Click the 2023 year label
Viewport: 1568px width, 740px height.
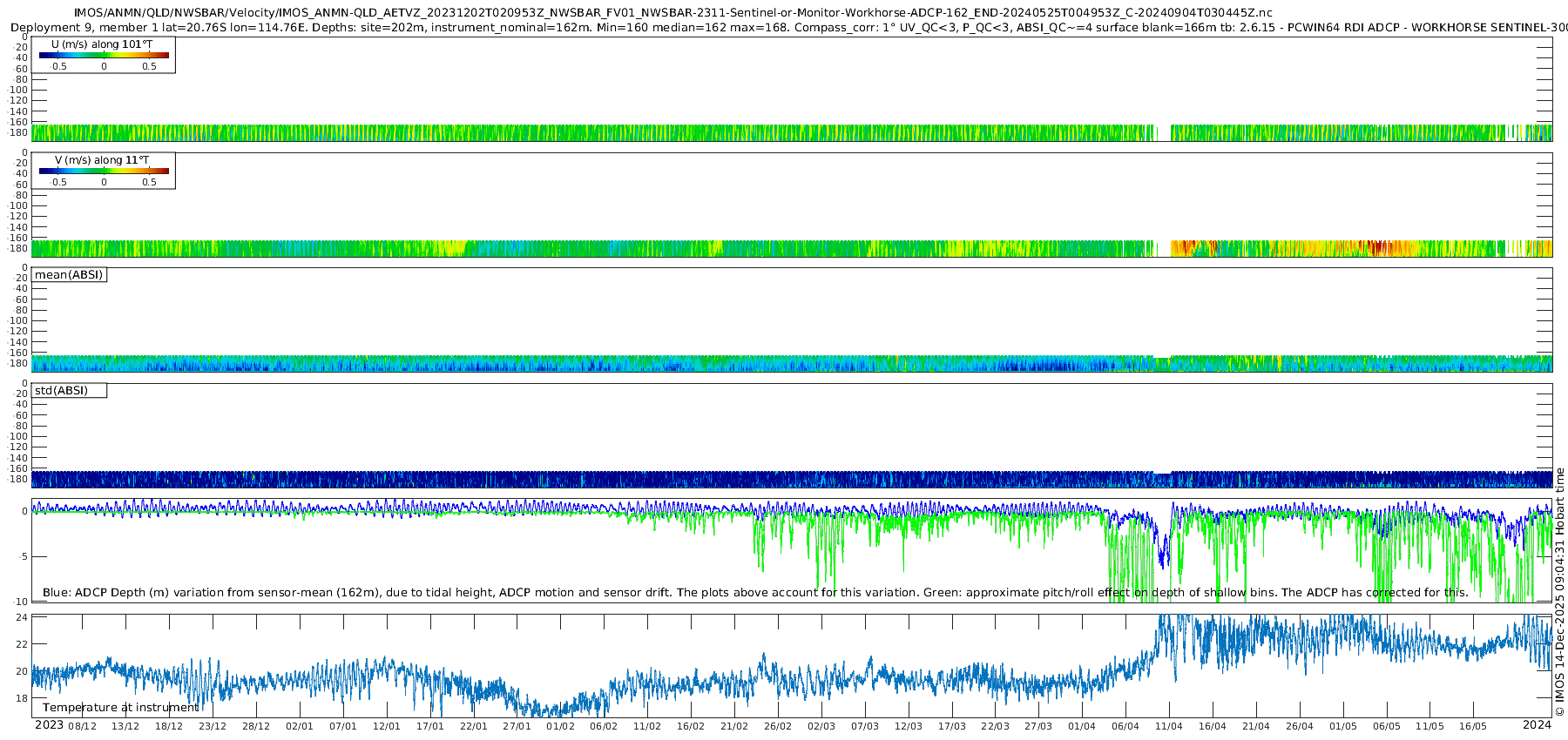(49, 725)
